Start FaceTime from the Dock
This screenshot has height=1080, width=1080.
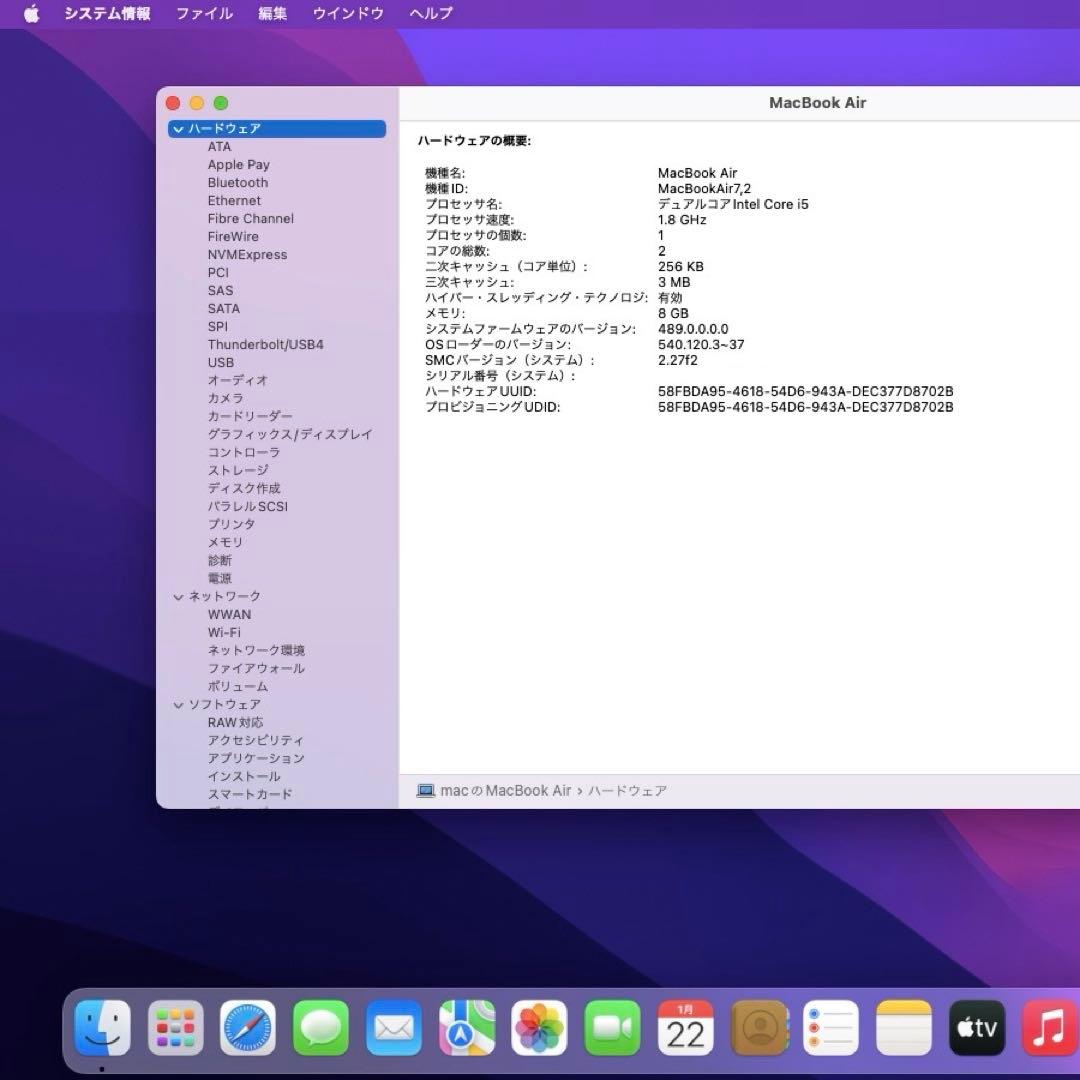(612, 1026)
